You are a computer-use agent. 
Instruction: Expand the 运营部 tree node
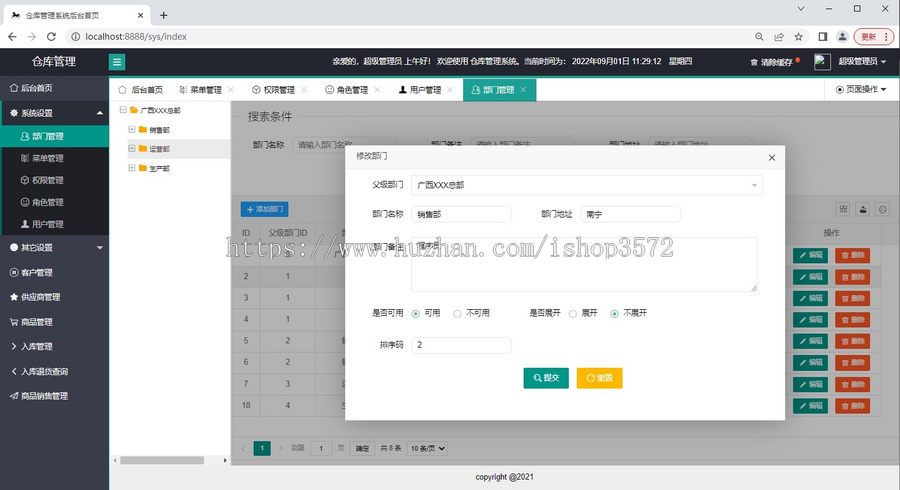pyautogui.click(x=132, y=149)
